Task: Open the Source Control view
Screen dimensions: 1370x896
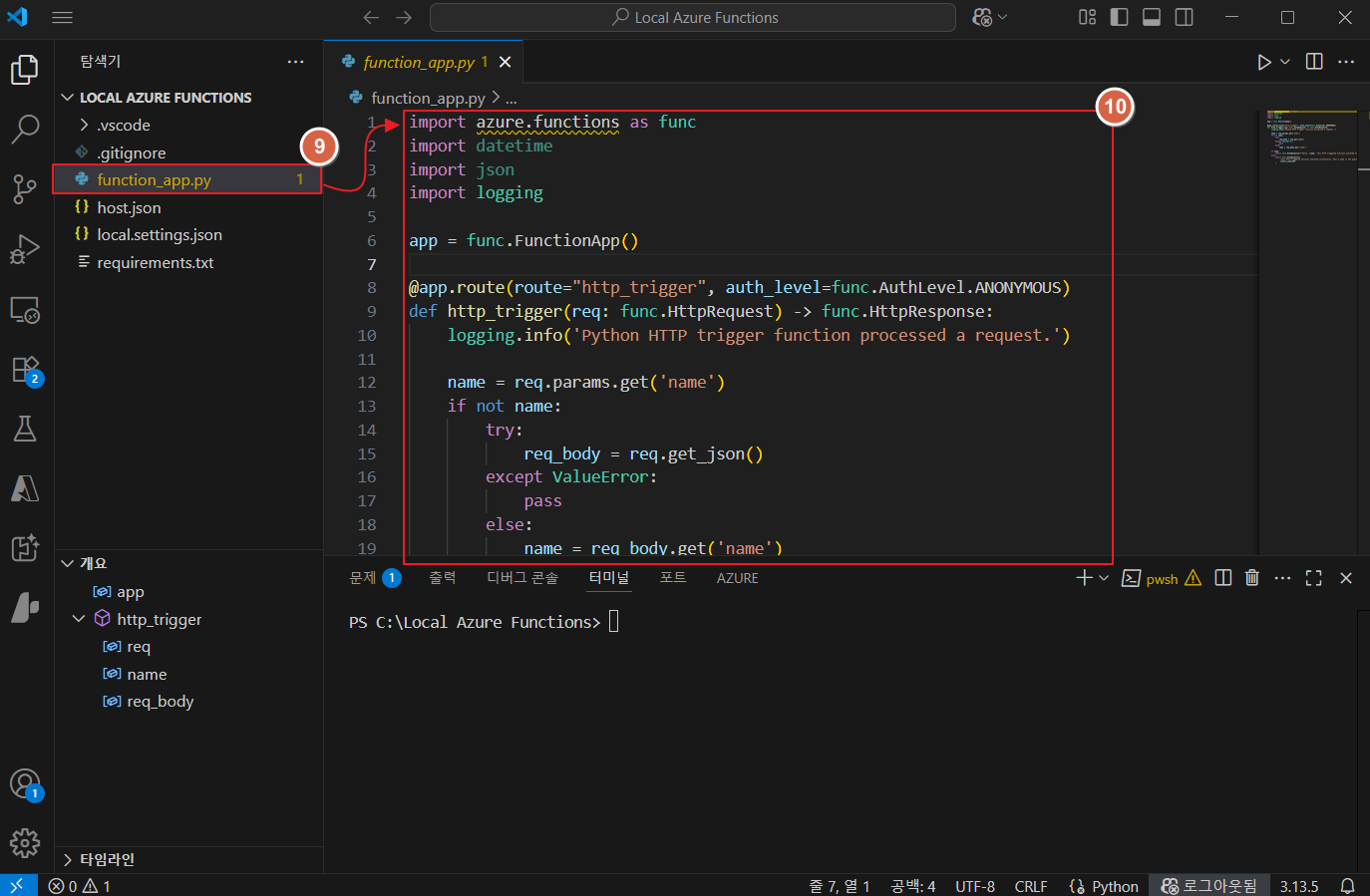Action: 25,188
